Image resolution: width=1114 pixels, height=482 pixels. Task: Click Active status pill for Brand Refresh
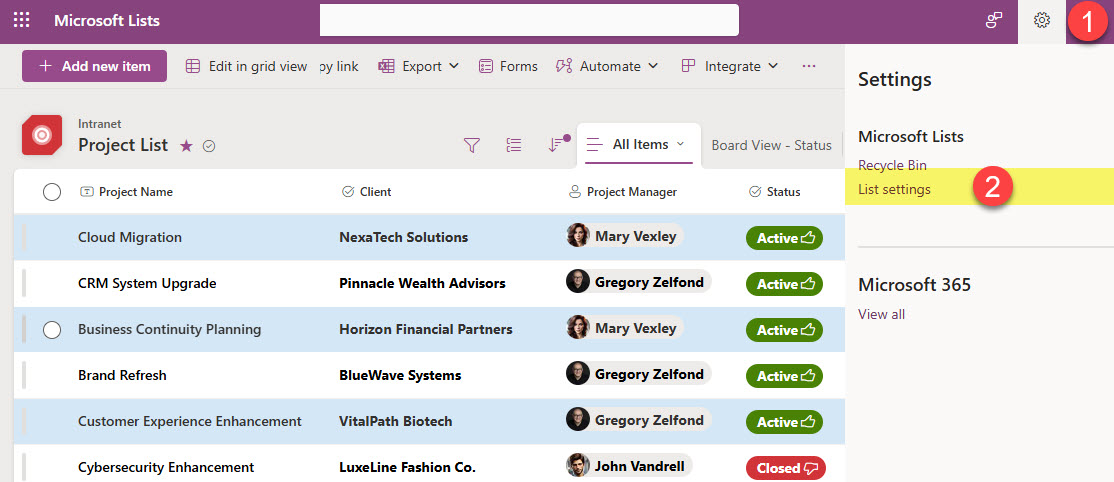(784, 375)
